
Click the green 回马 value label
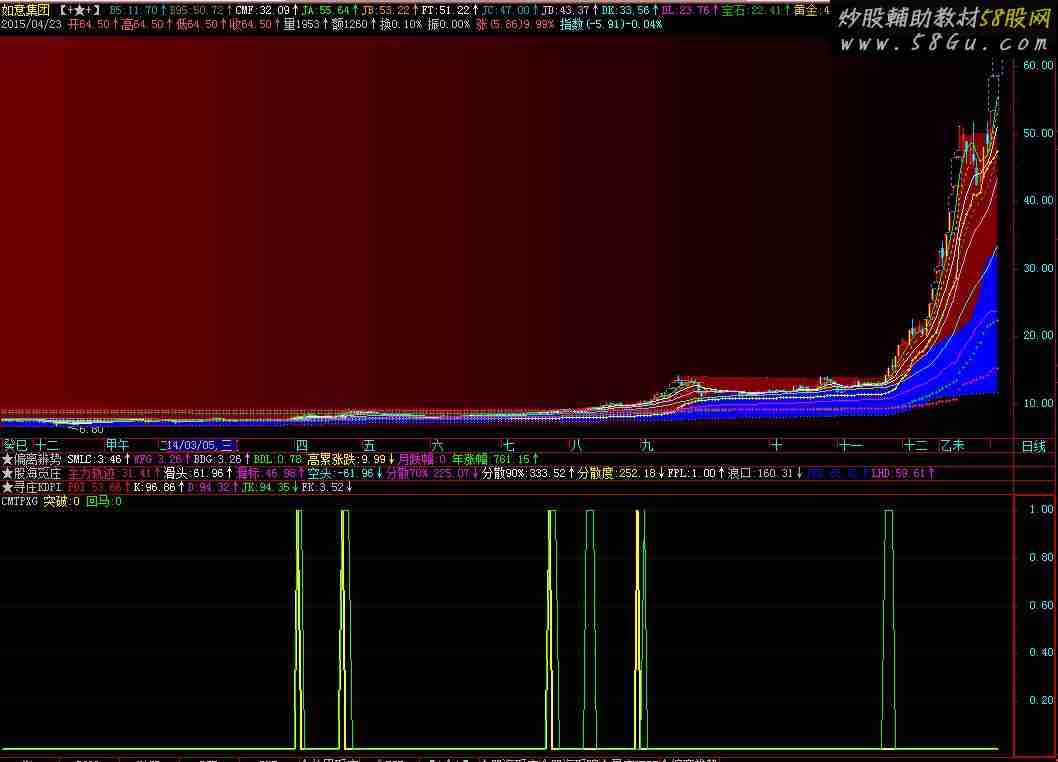click(104, 501)
